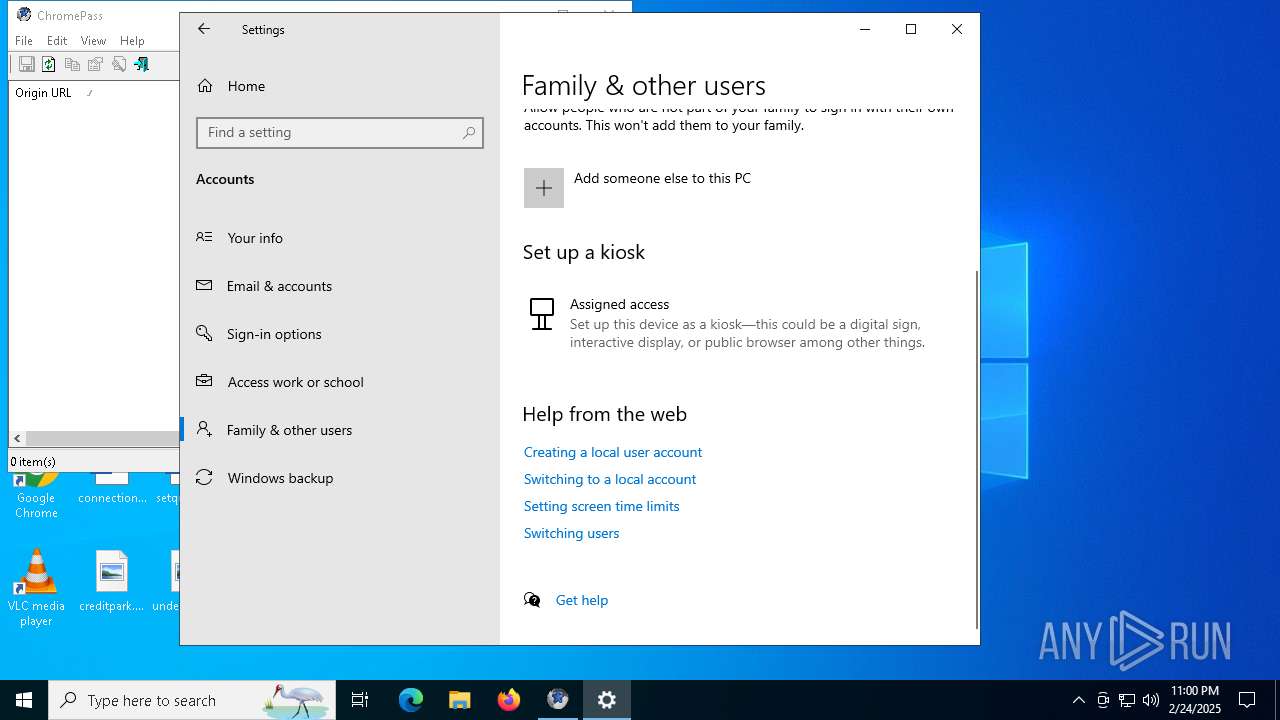Click the back arrow in Settings
Image resolution: width=1280 pixels, height=720 pixels.
coord(204,29)
